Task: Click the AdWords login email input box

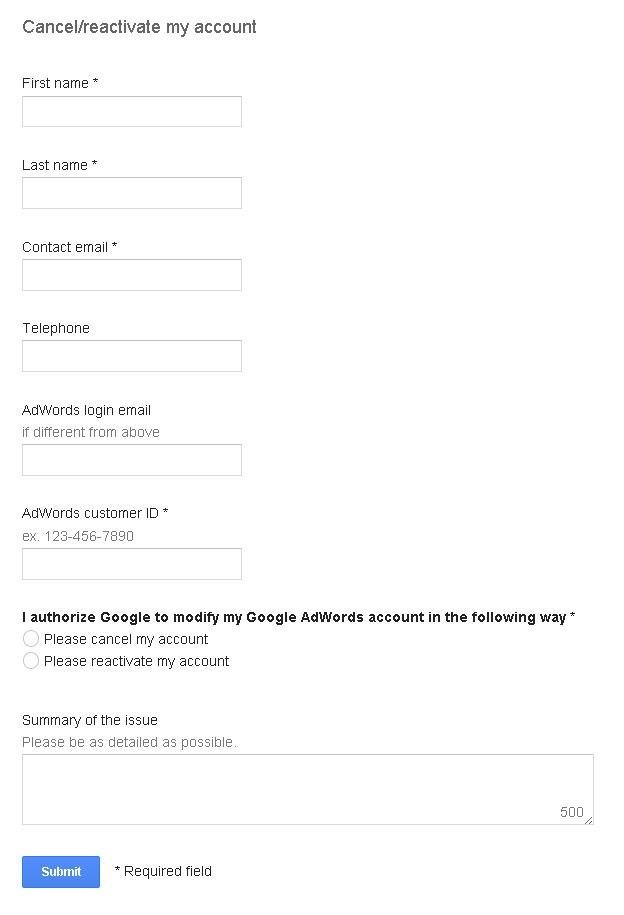Action: pos(132,460)
